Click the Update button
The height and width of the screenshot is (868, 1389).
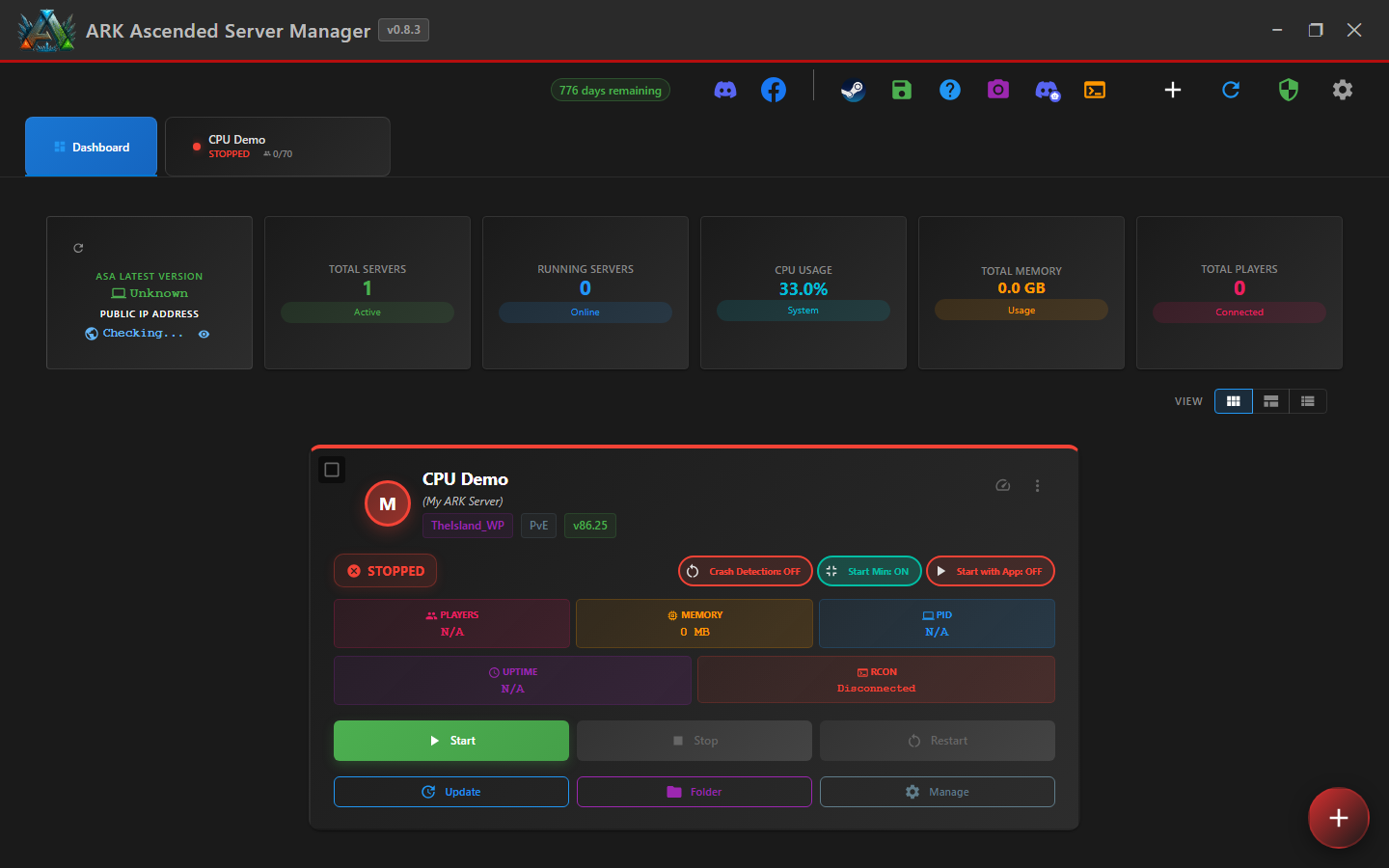tap(451, 792)
